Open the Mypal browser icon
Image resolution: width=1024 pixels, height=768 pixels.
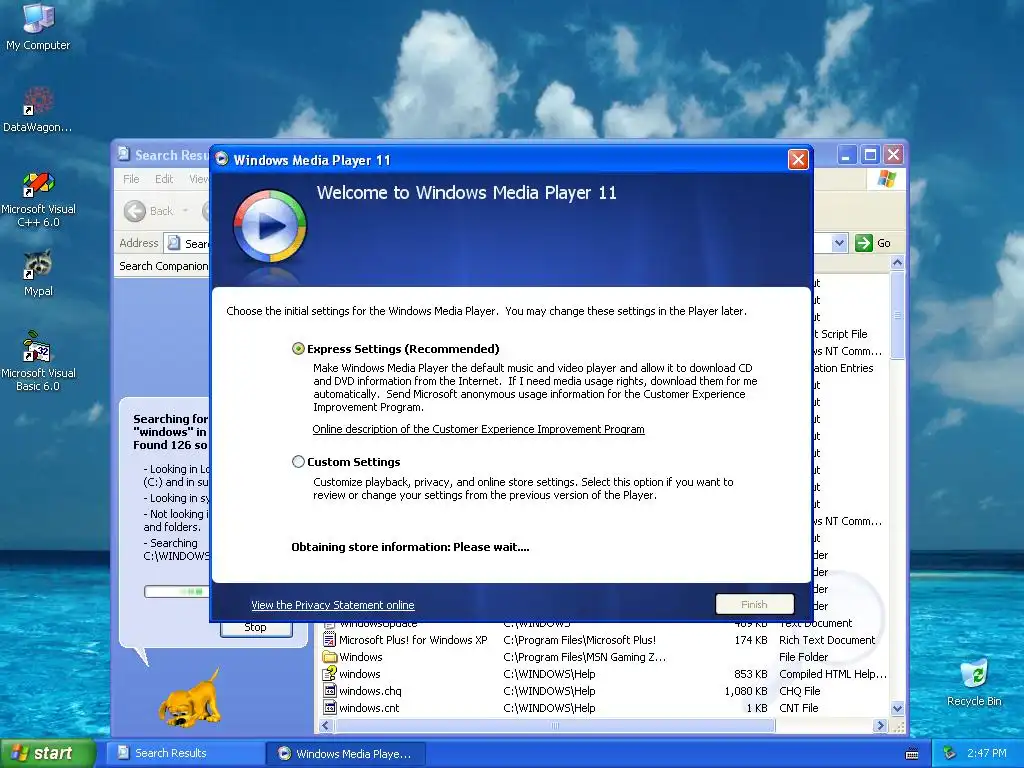click(x=38, y=273)
